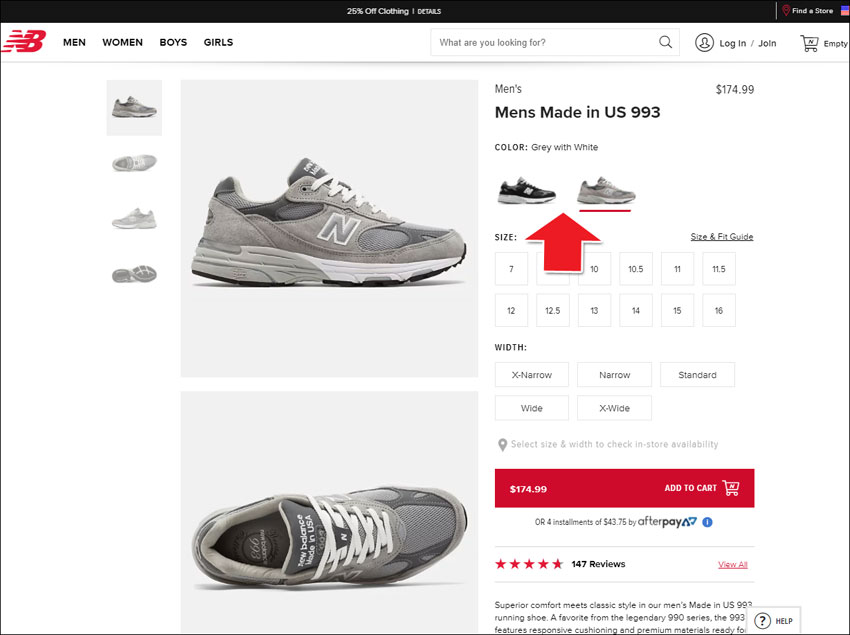Click the New Balance logo
This screenshot has width=850, height=635.
pos(24,41)
